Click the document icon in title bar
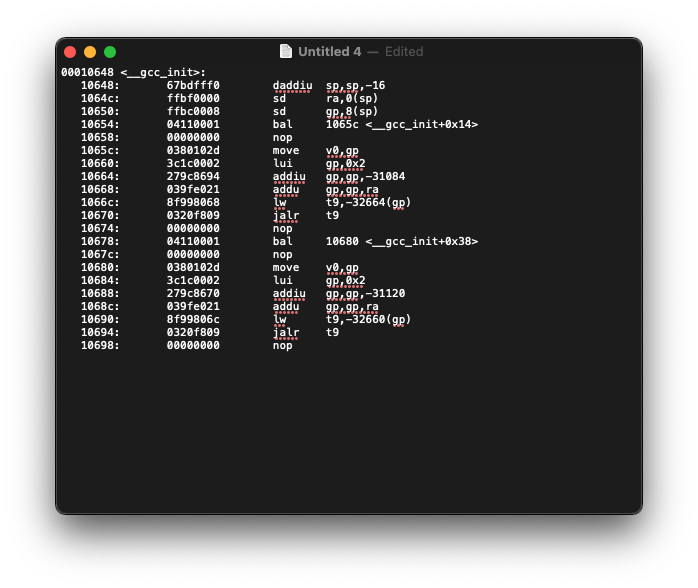The width and height of the screenshot is (698, 588). [x=286, y=52]
